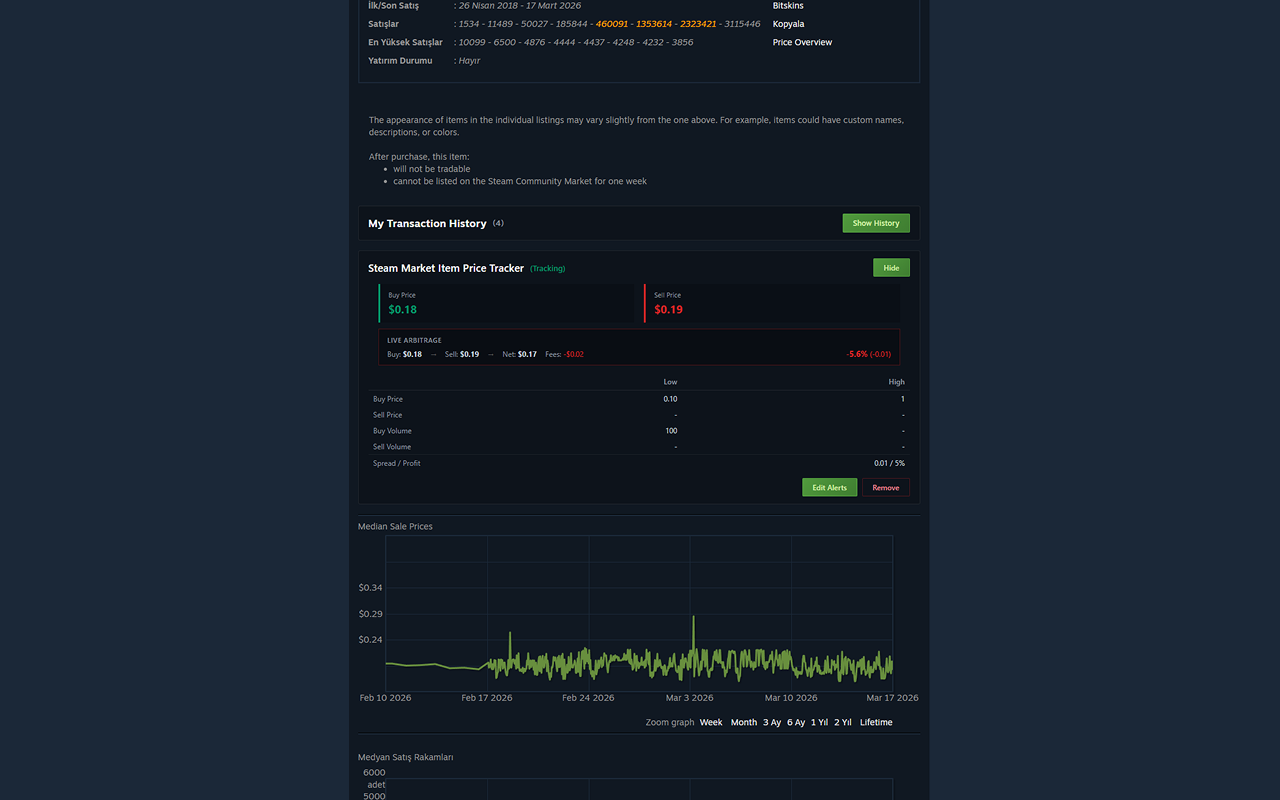Set graph zoom to 6 Ay

tap(796, 722)
